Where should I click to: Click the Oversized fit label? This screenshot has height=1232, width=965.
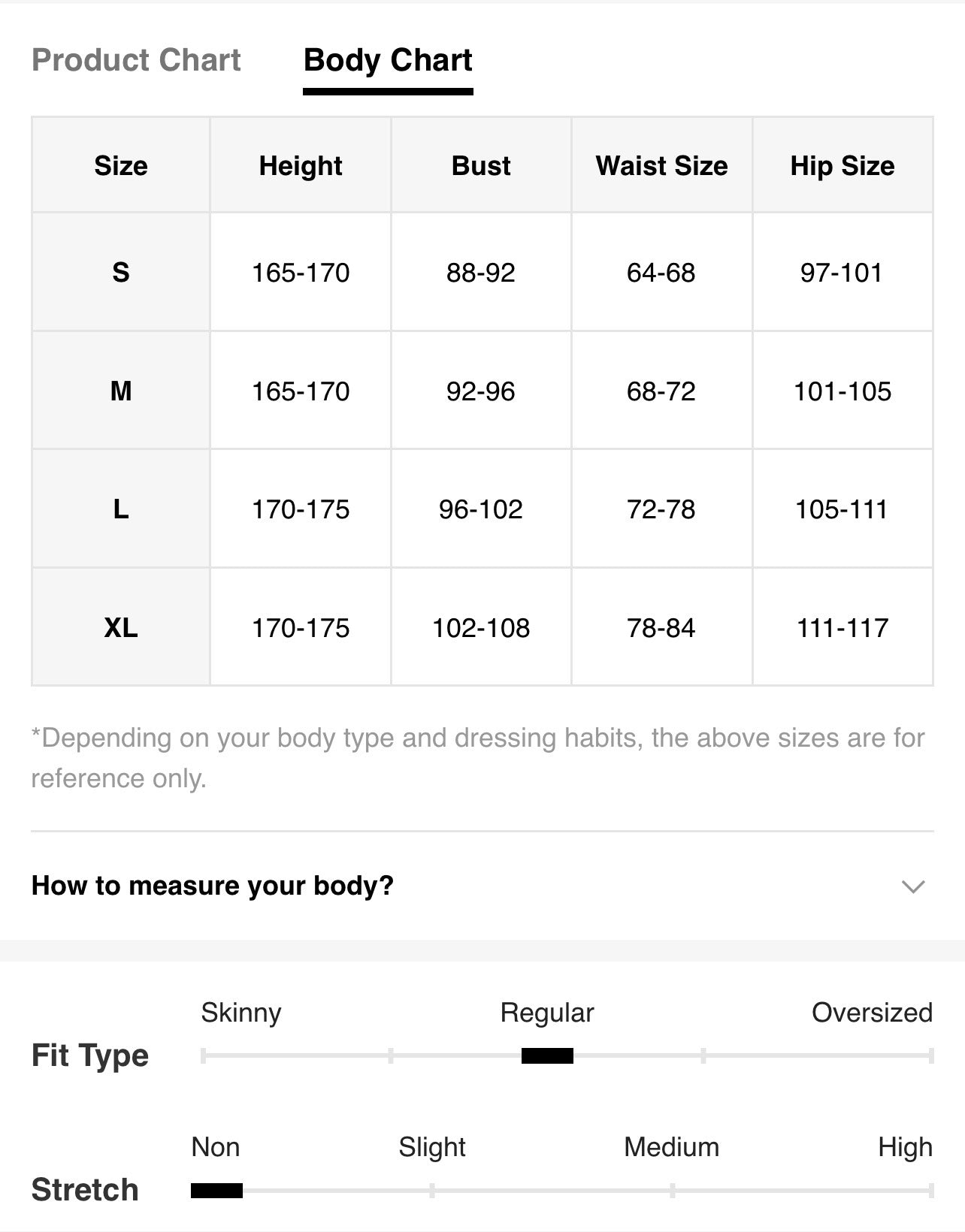872,1013
